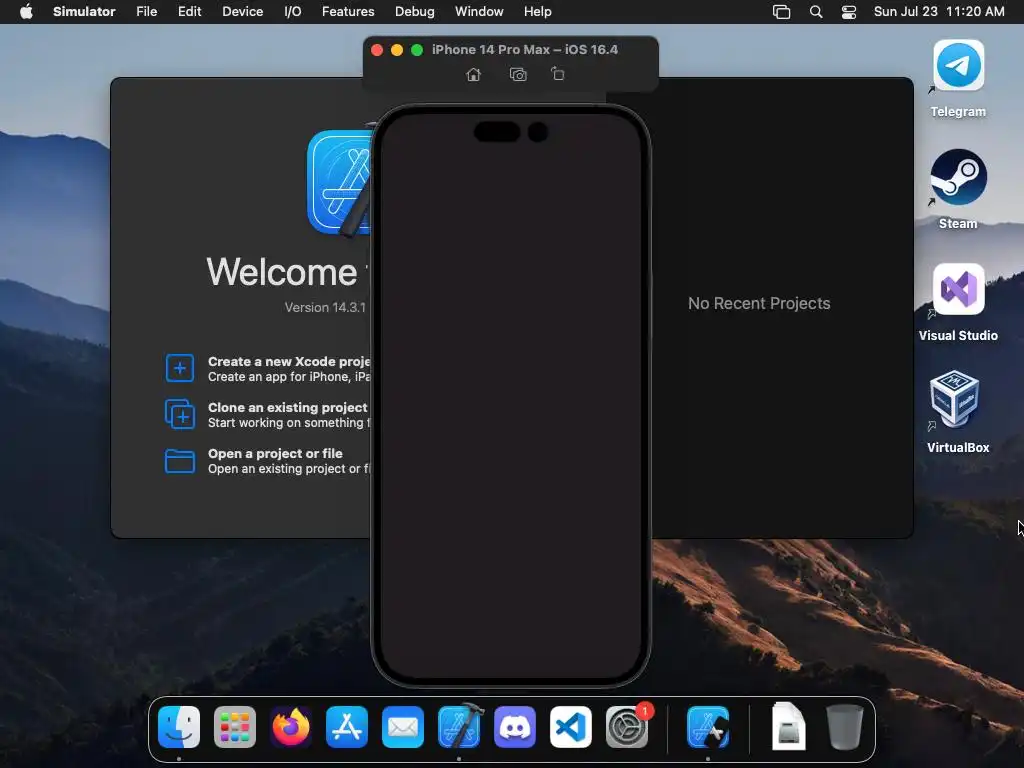Viewport: 1024px width, 768px height.
Task: Open the App Store in the Dock
Action: click(x=347, y=727)
